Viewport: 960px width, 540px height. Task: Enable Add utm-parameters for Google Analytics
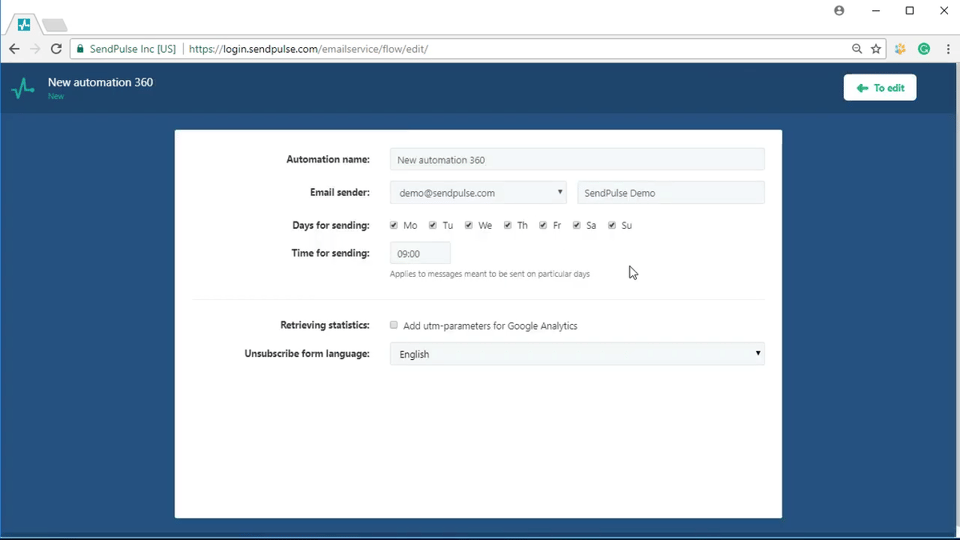point(394,325)
